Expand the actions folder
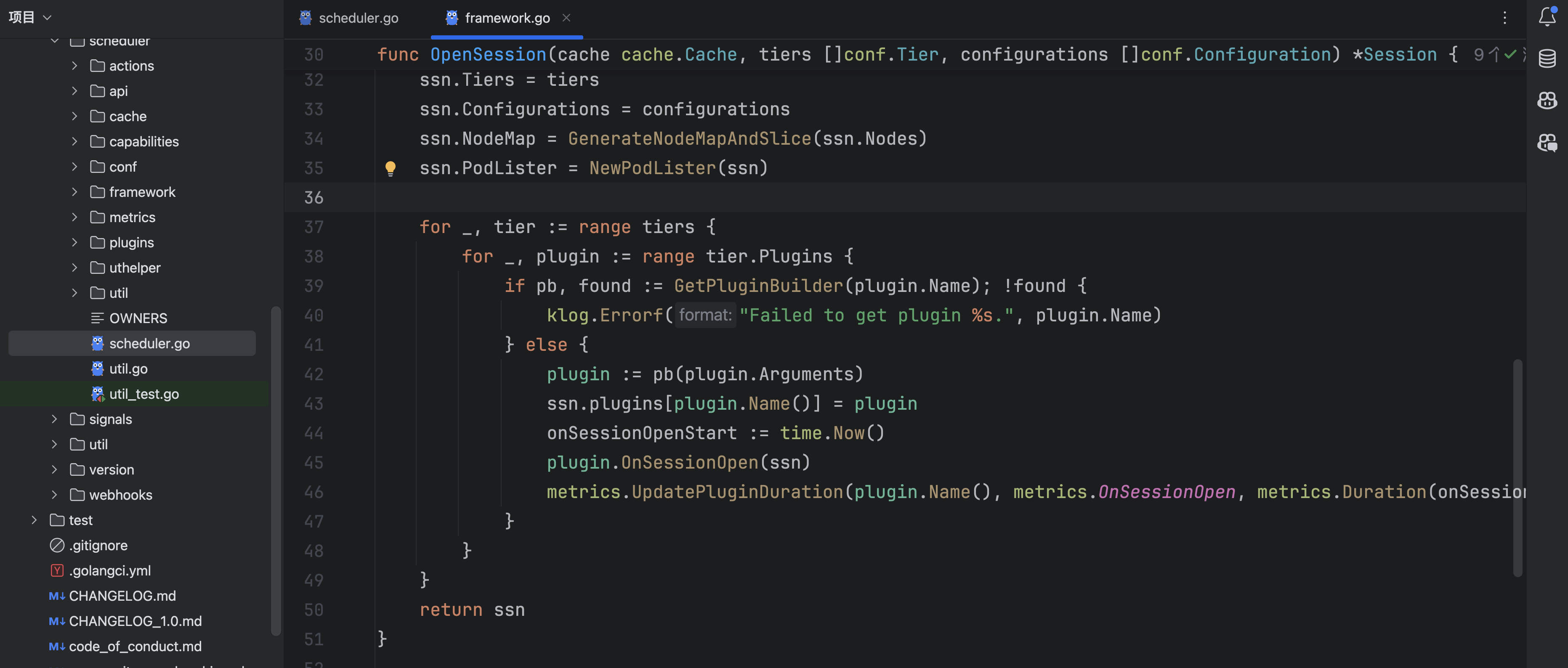 point(75,66)
